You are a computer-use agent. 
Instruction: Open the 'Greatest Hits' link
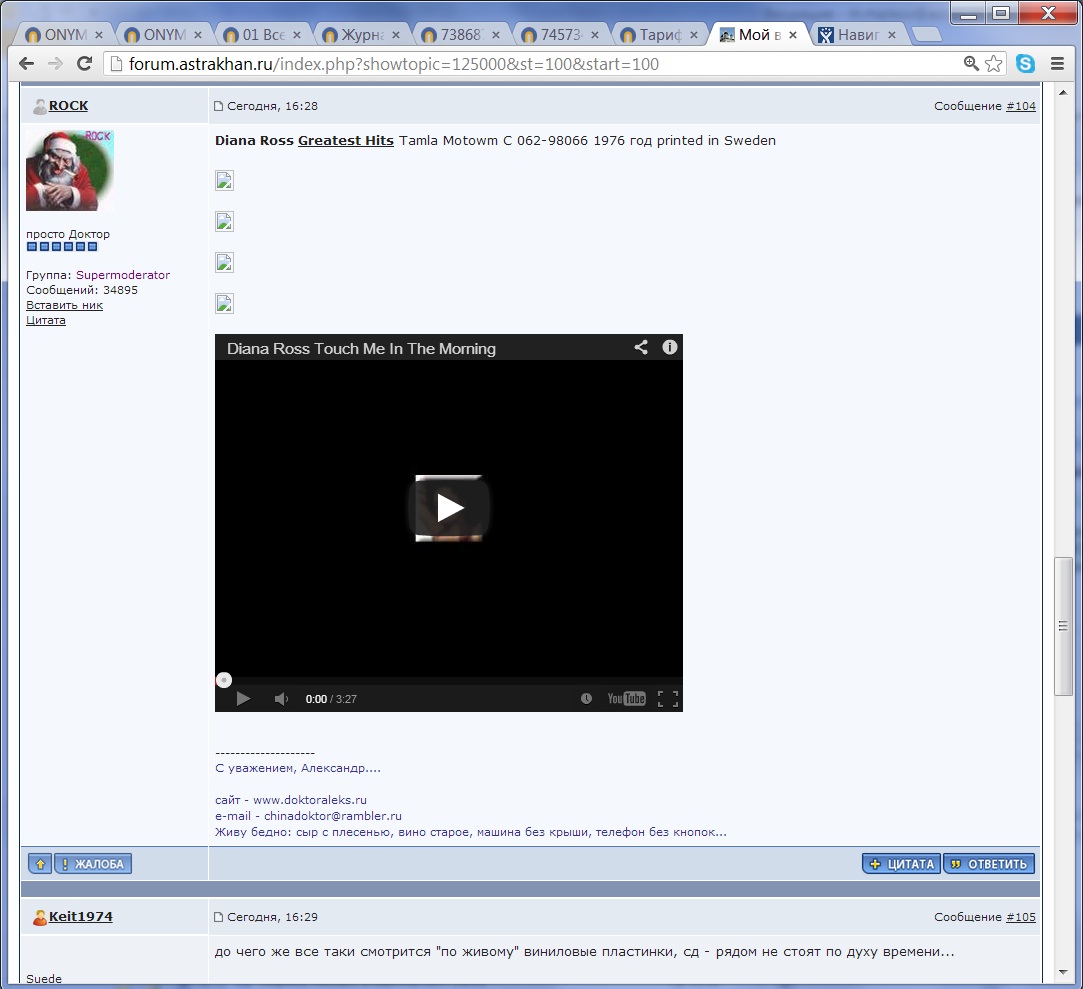click(346, 140)
